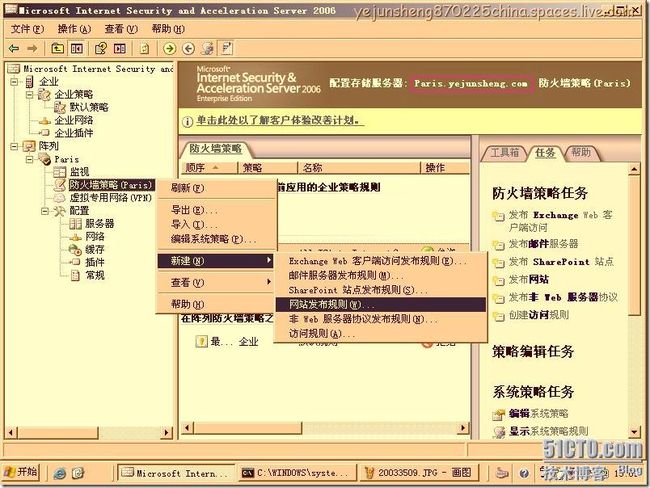Click 发布非 Web 服务器协议 link
Screen dimensions: 650x488
563,297
